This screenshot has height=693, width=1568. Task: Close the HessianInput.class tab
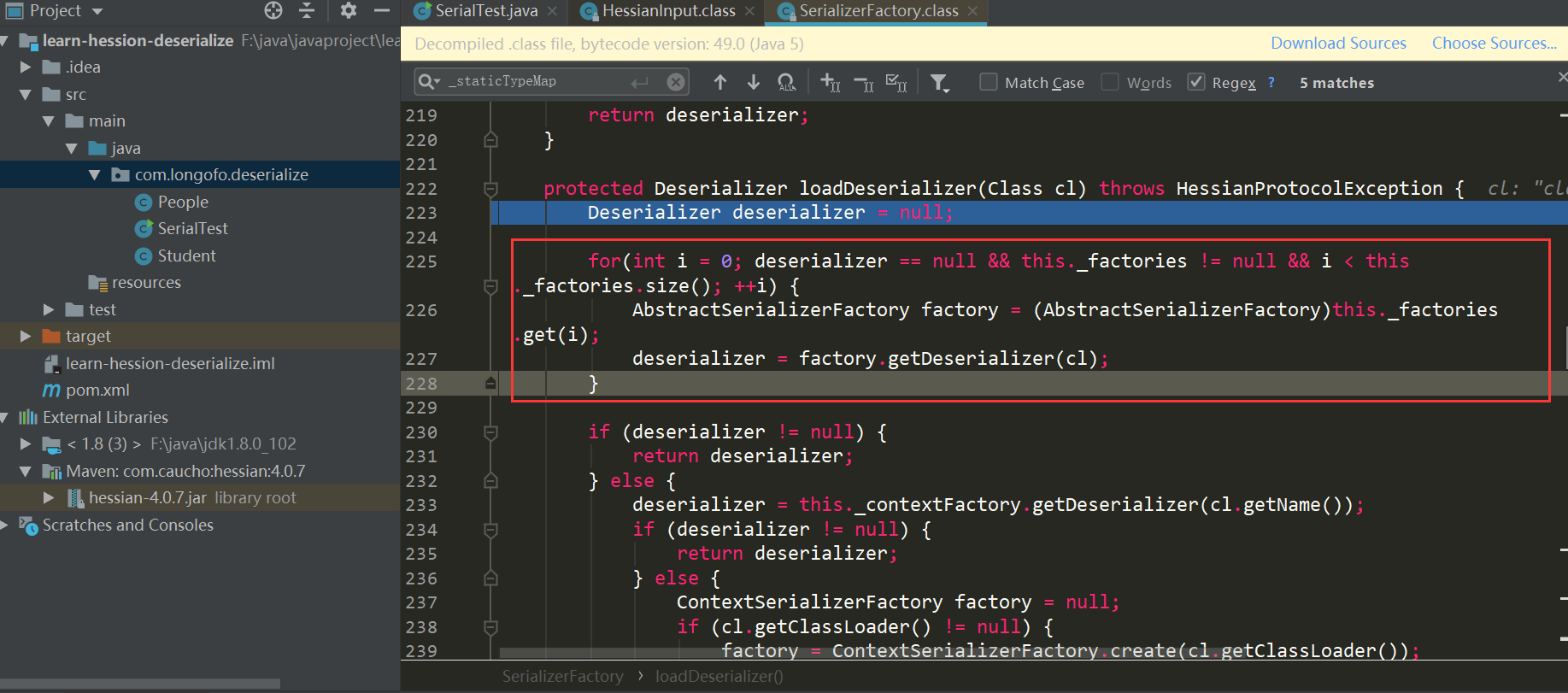[749, 11]
